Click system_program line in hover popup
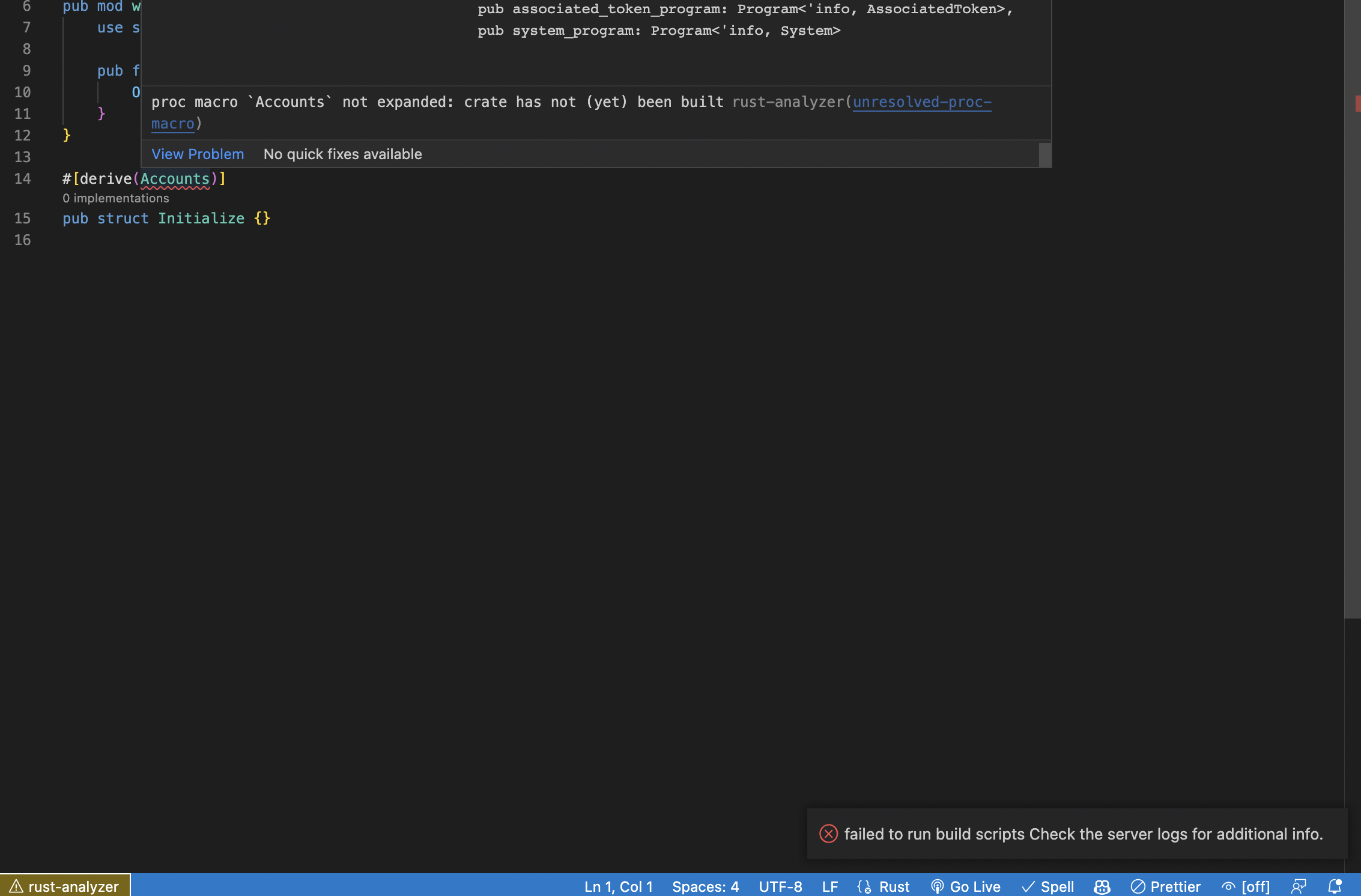The image size is (1361, 896). [x=659, y=31]
